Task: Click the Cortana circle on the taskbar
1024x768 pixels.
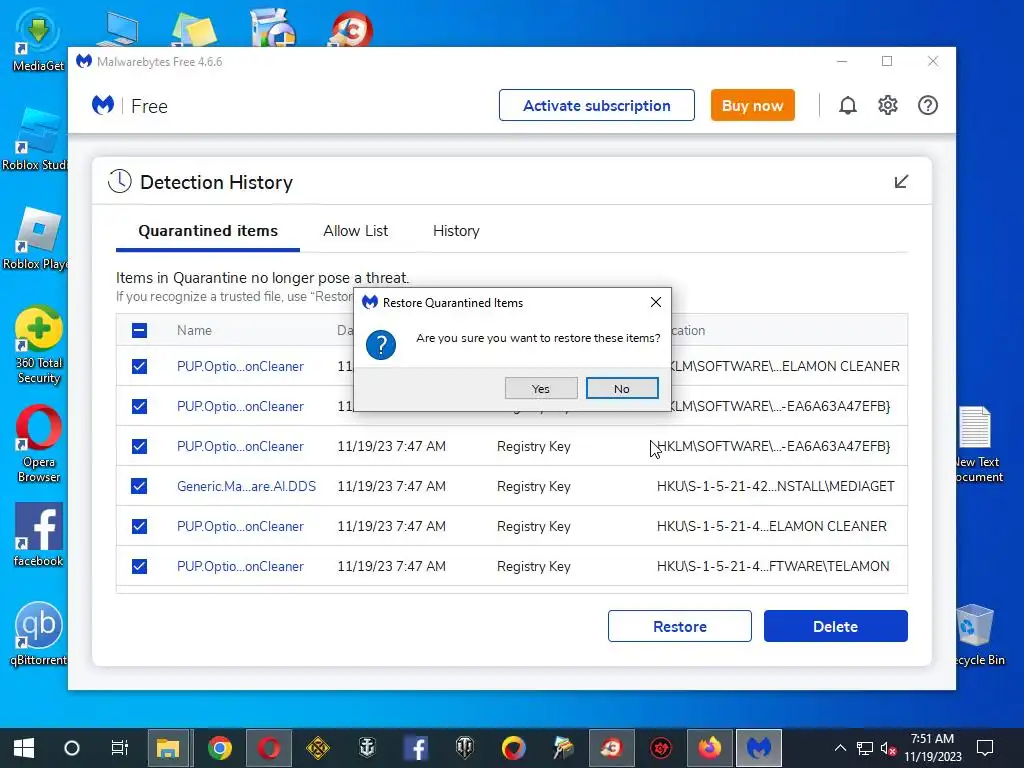Action: point(72,748)
